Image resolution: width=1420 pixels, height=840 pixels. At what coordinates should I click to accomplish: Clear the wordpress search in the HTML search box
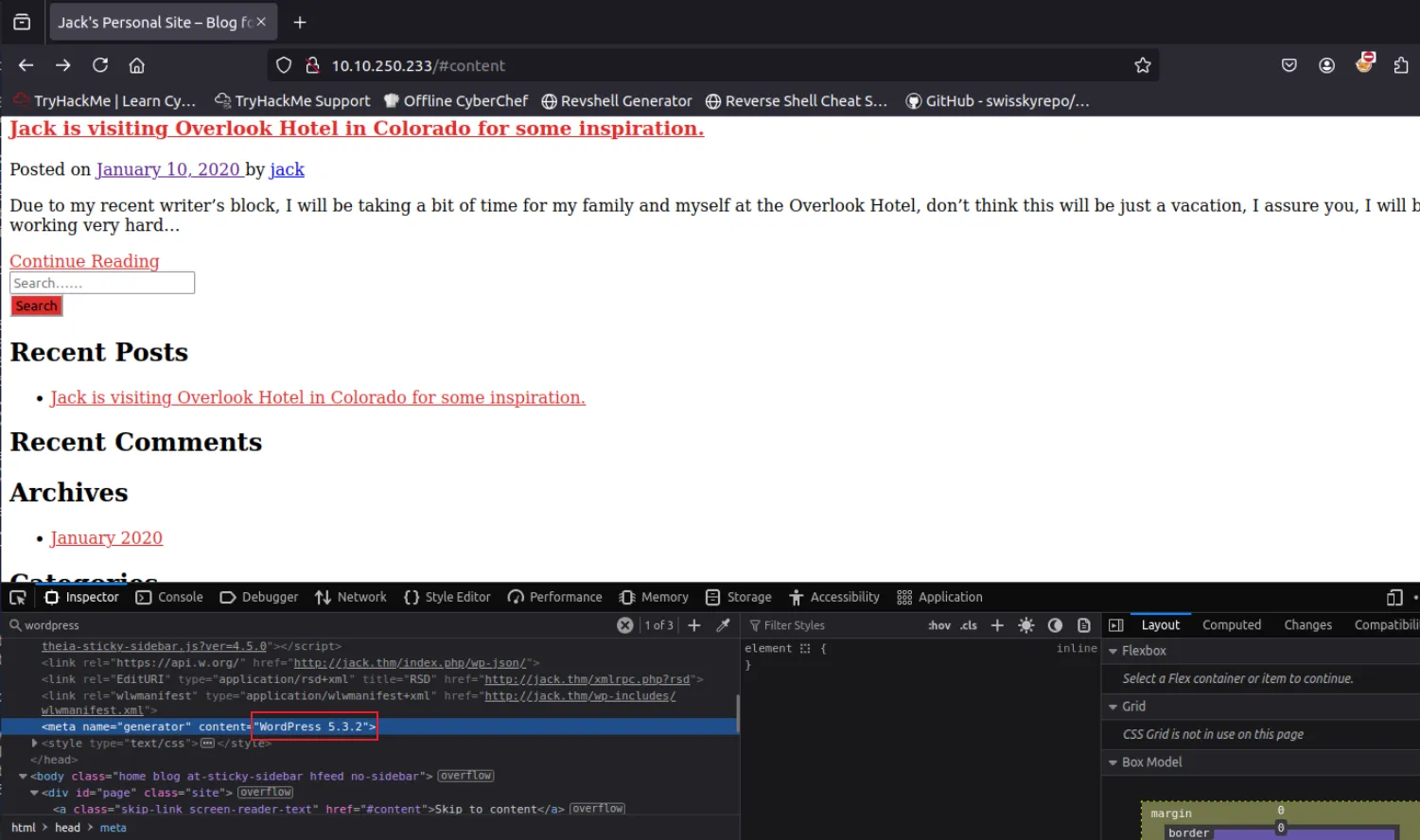coord(624,625)
